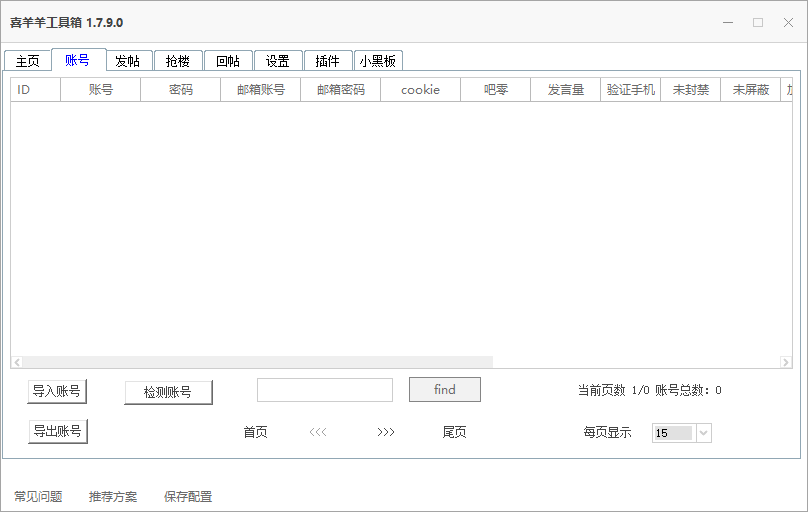Go to first page via 首页
The width and height of the screenshot is (808, 512).
coord(256,433)
